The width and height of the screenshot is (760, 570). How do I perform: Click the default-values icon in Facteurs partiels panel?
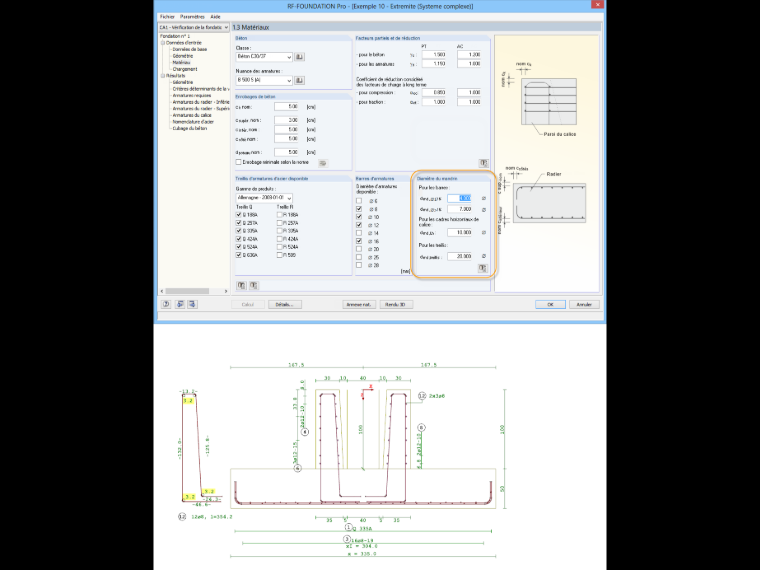[483, 163]
